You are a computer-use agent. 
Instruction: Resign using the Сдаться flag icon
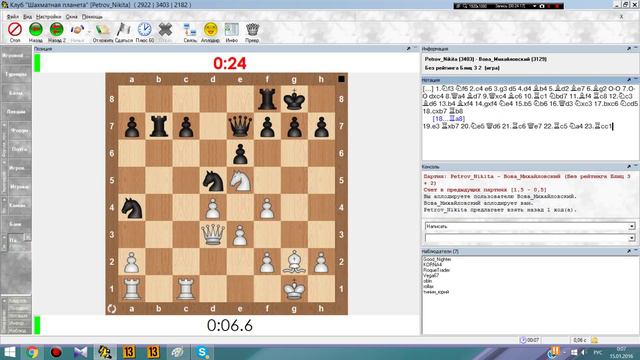(x=123, y=30)
